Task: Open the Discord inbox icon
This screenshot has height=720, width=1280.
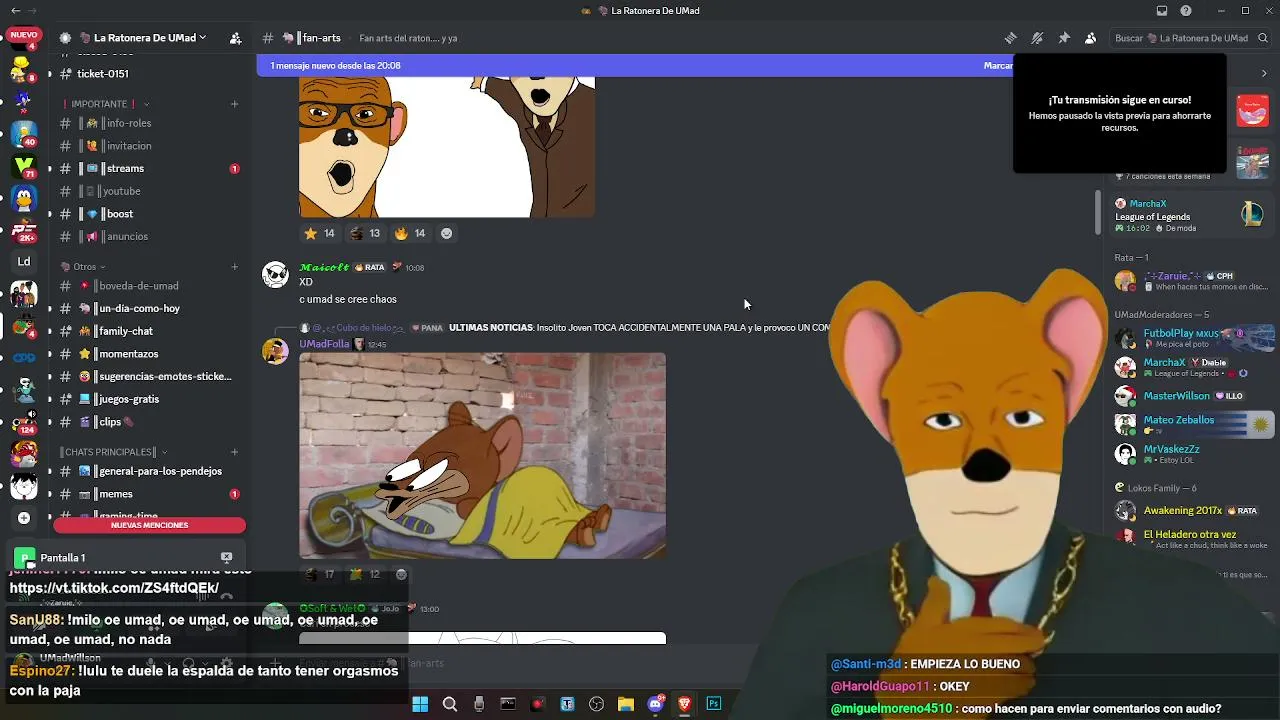Action: pyautogui.click(x=1162, y=11)
